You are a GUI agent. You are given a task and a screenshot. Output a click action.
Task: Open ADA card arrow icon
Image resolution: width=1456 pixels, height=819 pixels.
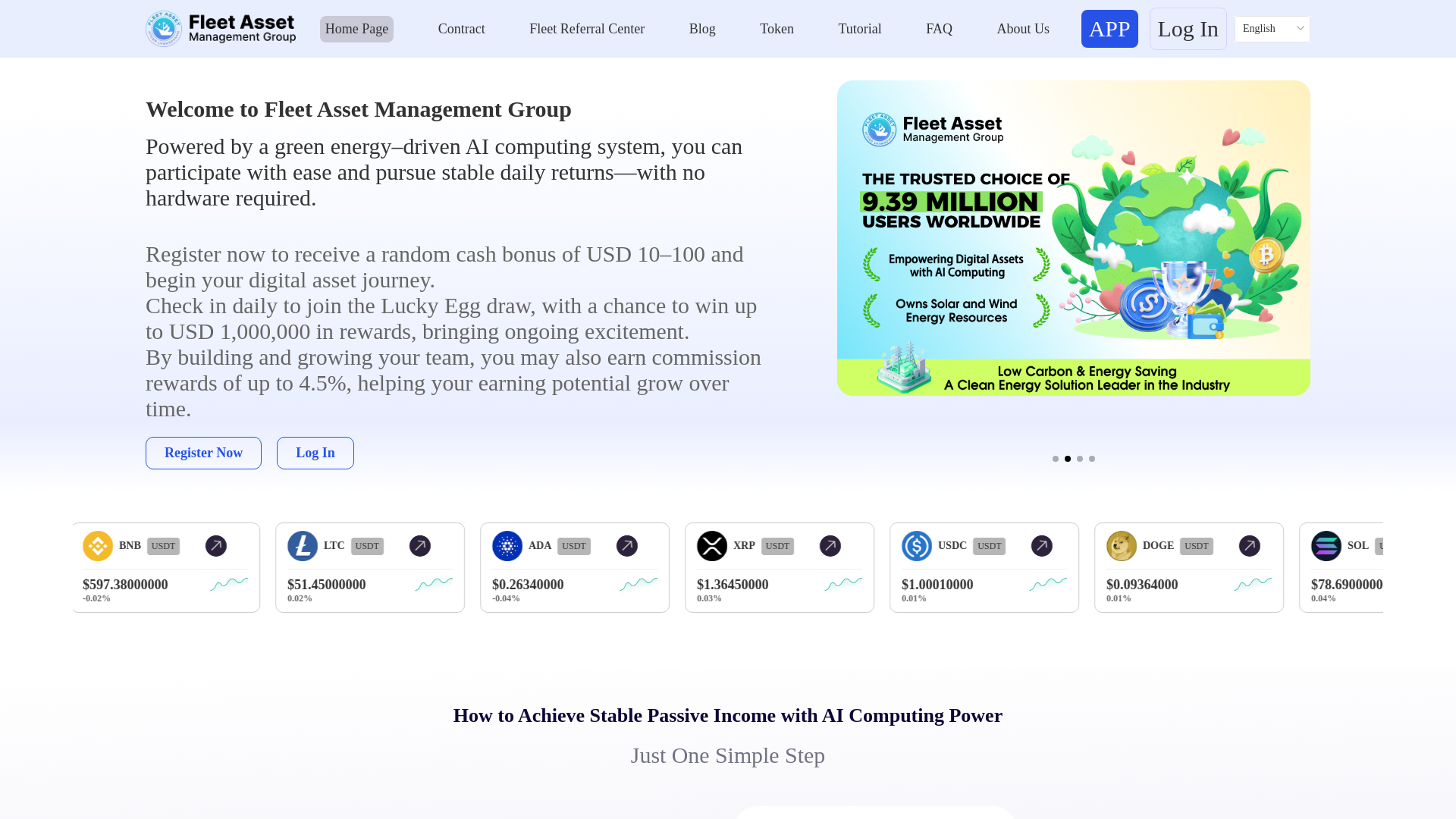(x=627, y=546)
